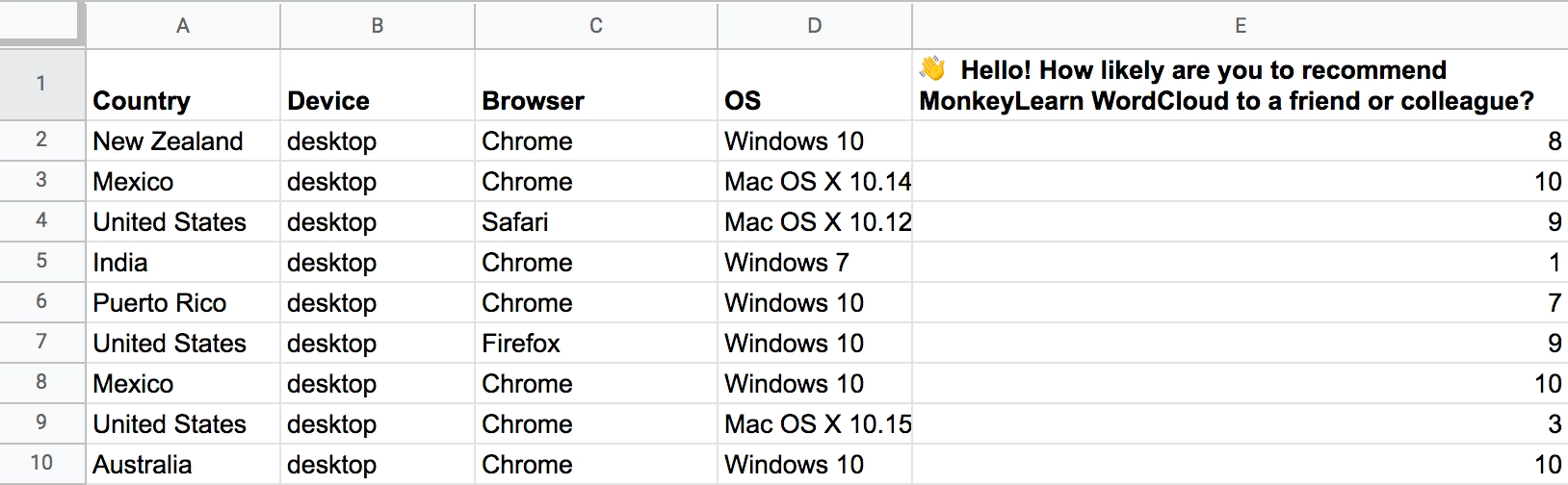The width and height of the screenshot is (1568, 485).
Task: Select column E header
Action: (1241, 26)
